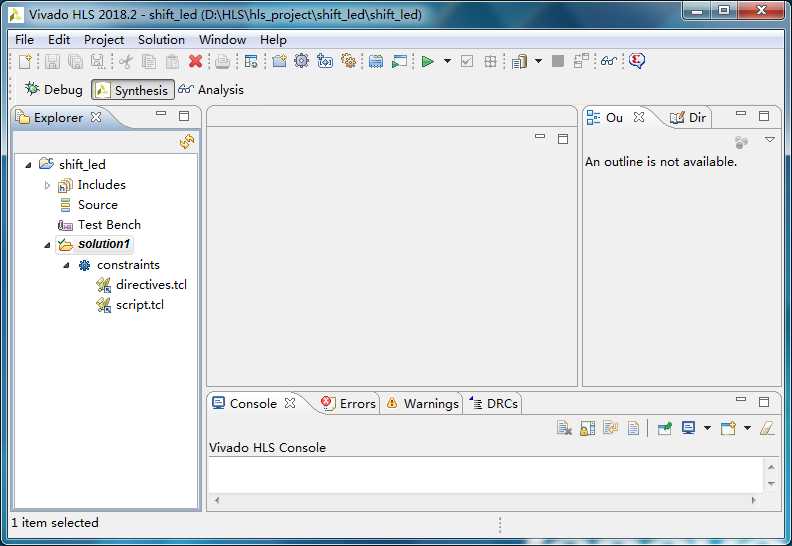Open Display Selected Console dropdown arrow
This screenshot has height=546, width=792.
click(x=707, y=428)
